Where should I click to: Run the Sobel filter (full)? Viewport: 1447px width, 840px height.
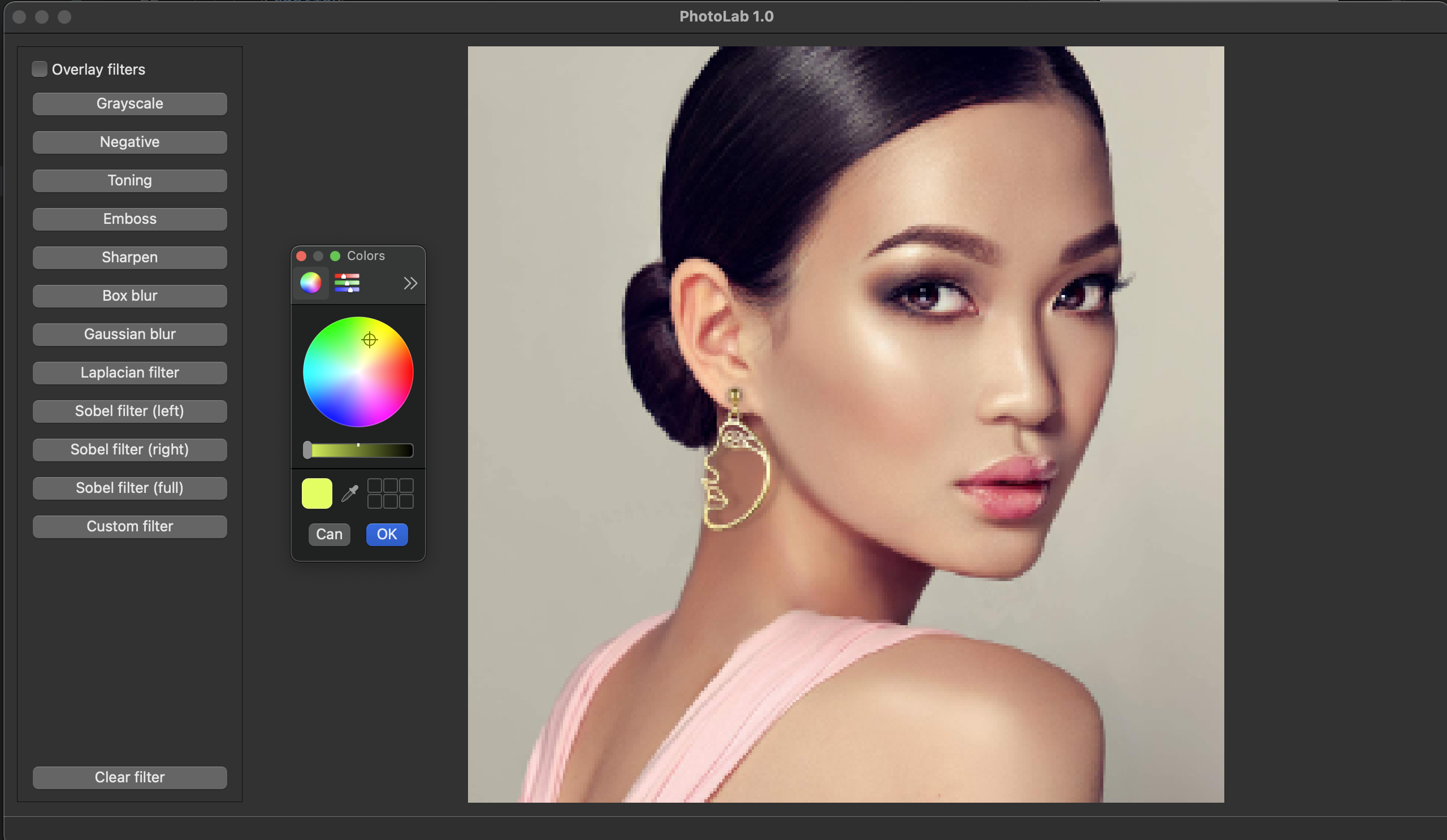coord(130,488)
